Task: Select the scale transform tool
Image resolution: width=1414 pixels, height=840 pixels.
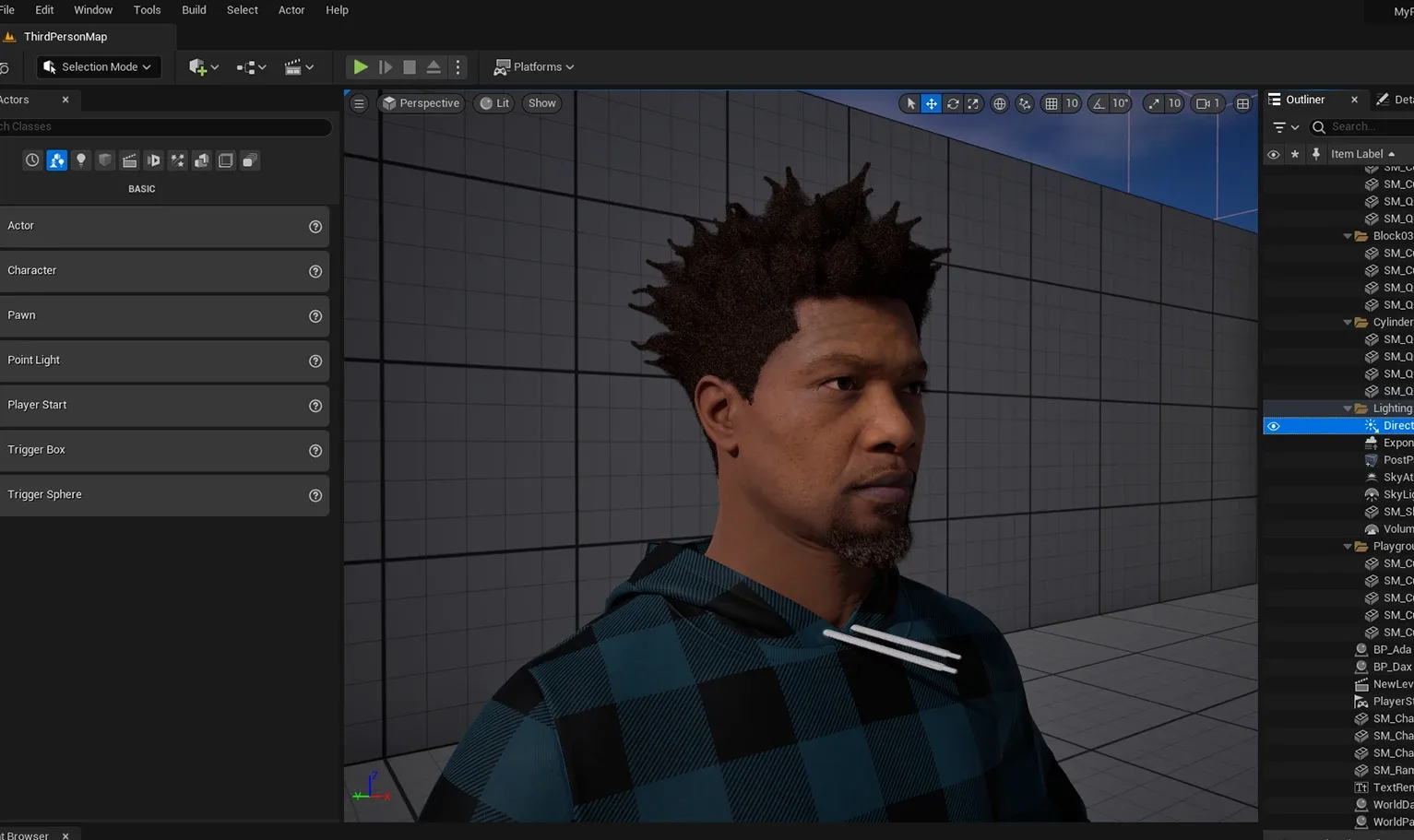Action: click(973, 104)
